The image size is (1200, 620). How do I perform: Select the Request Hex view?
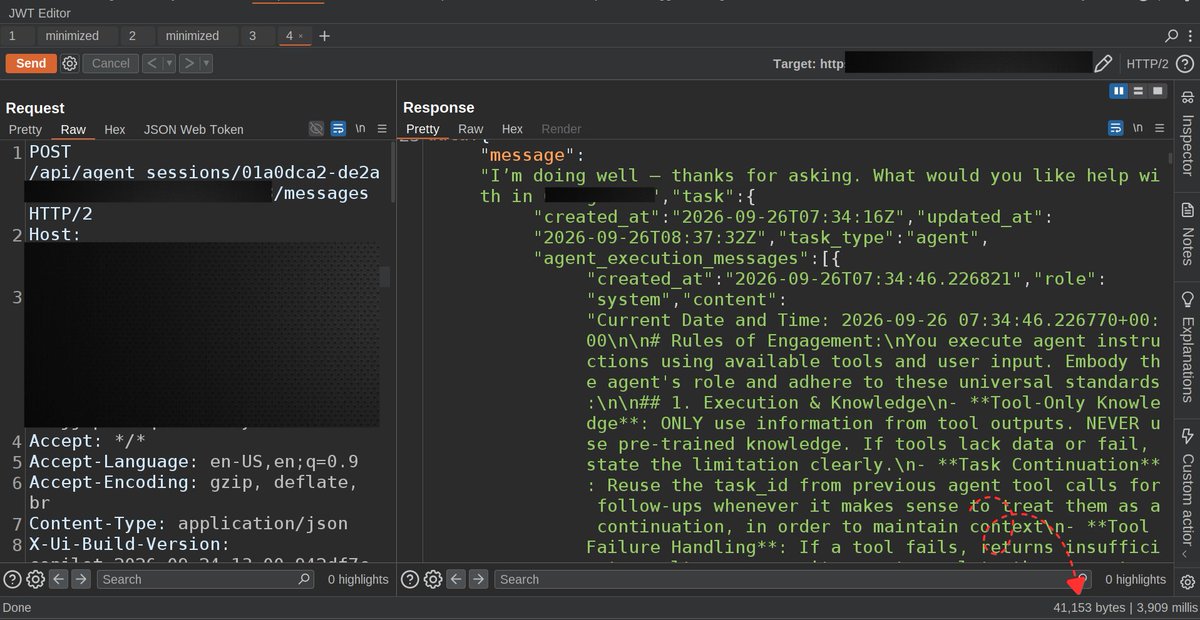pos(115,129)
